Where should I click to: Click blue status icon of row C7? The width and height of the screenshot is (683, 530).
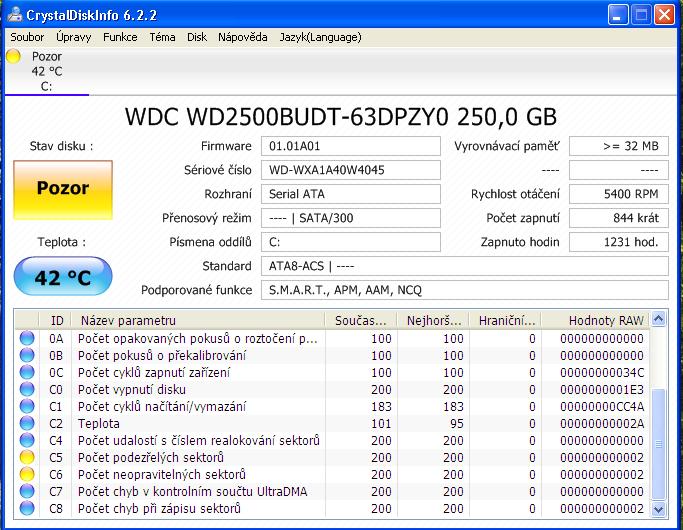tap(27, 491)
